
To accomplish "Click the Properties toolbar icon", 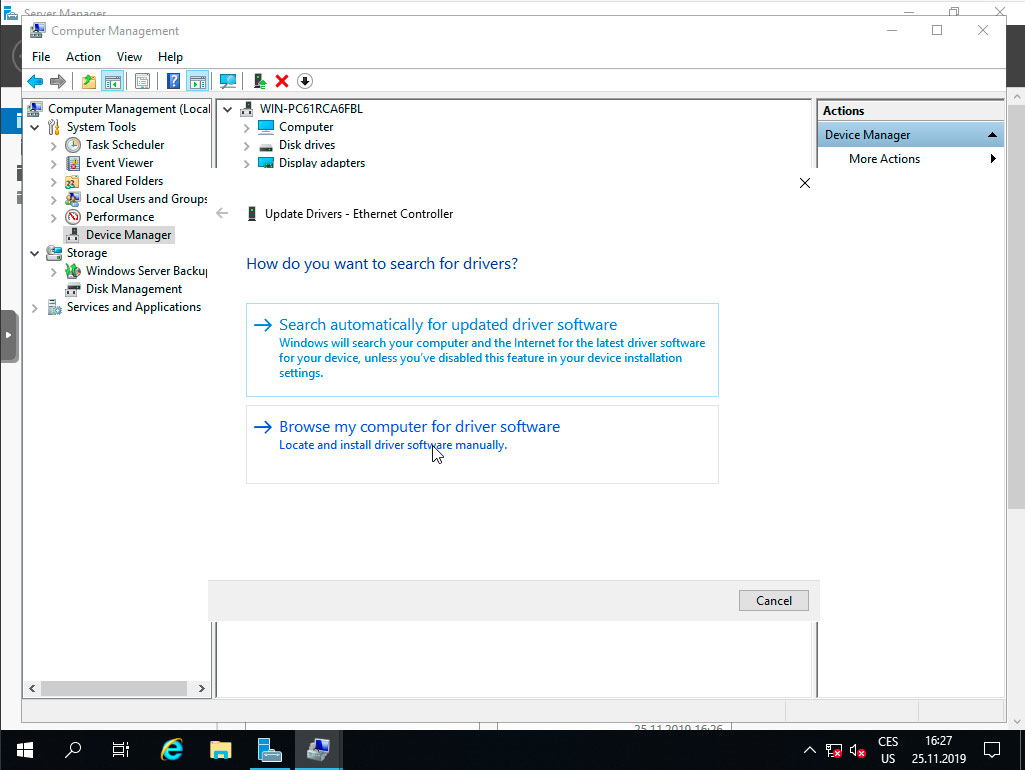I will tap(142, 81).
